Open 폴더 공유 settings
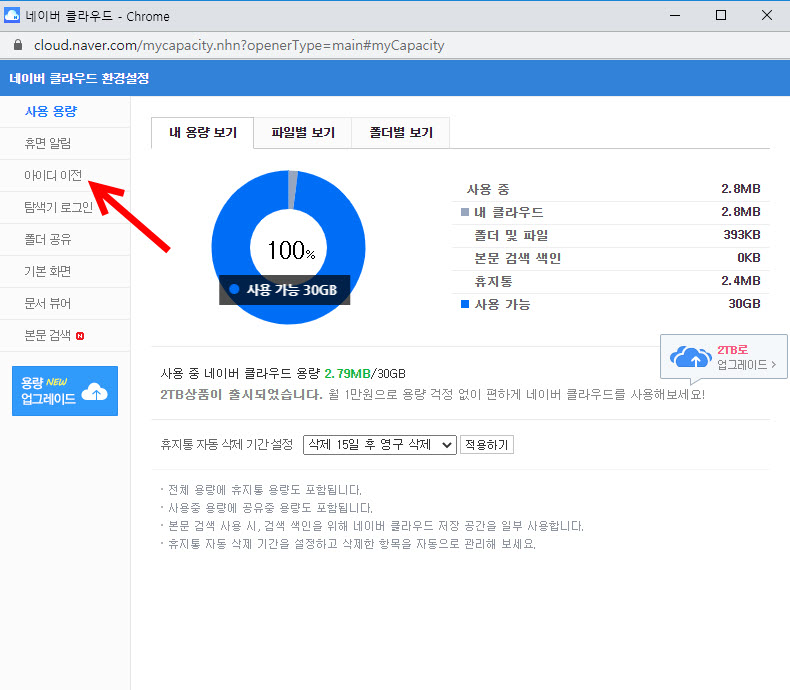Image resolution: width=790 pixels, height=690 pixels. coord(48,239)
